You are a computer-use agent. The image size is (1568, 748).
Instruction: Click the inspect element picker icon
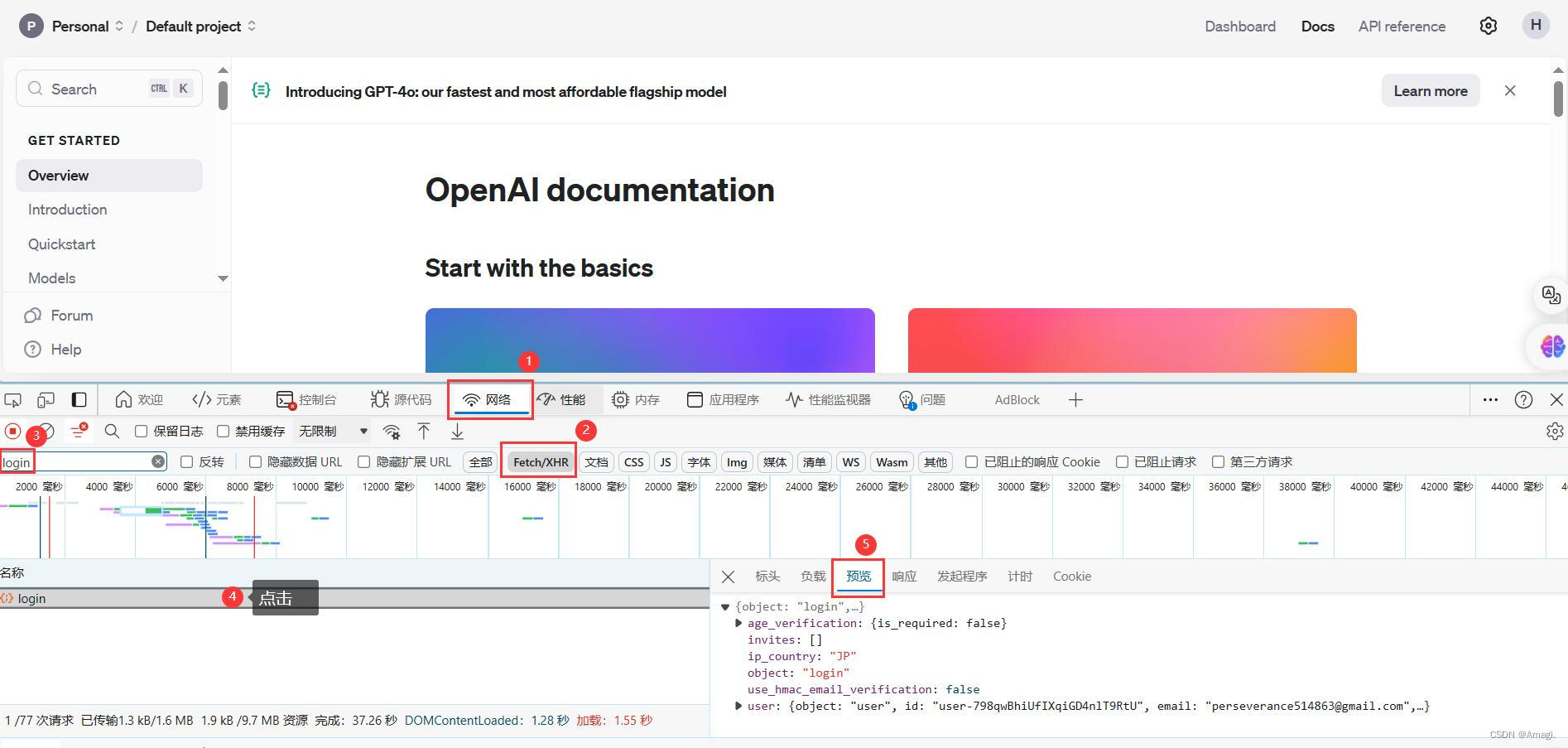point(13,400)
